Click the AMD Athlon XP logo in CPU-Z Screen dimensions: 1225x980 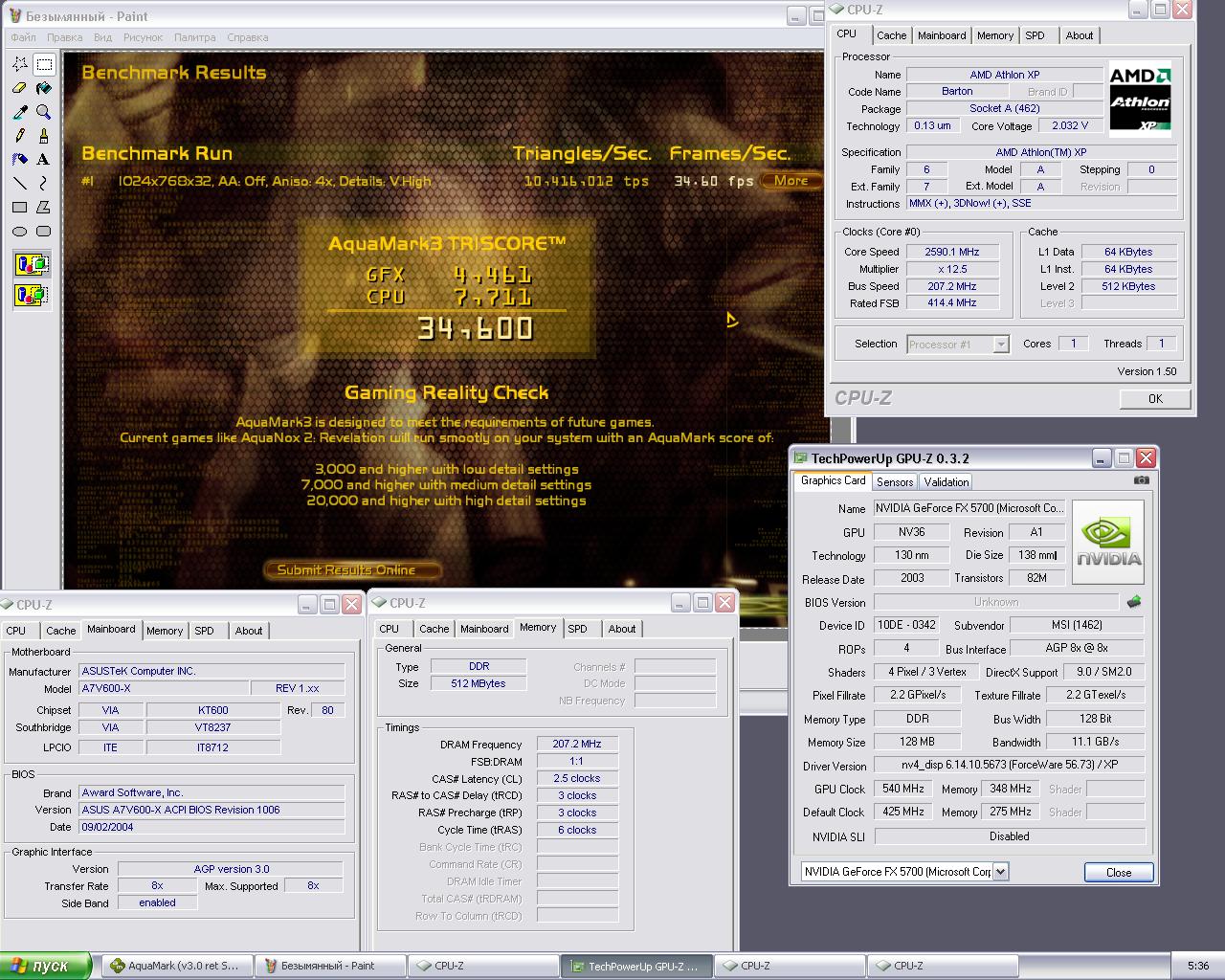[x=1140, y=99]
